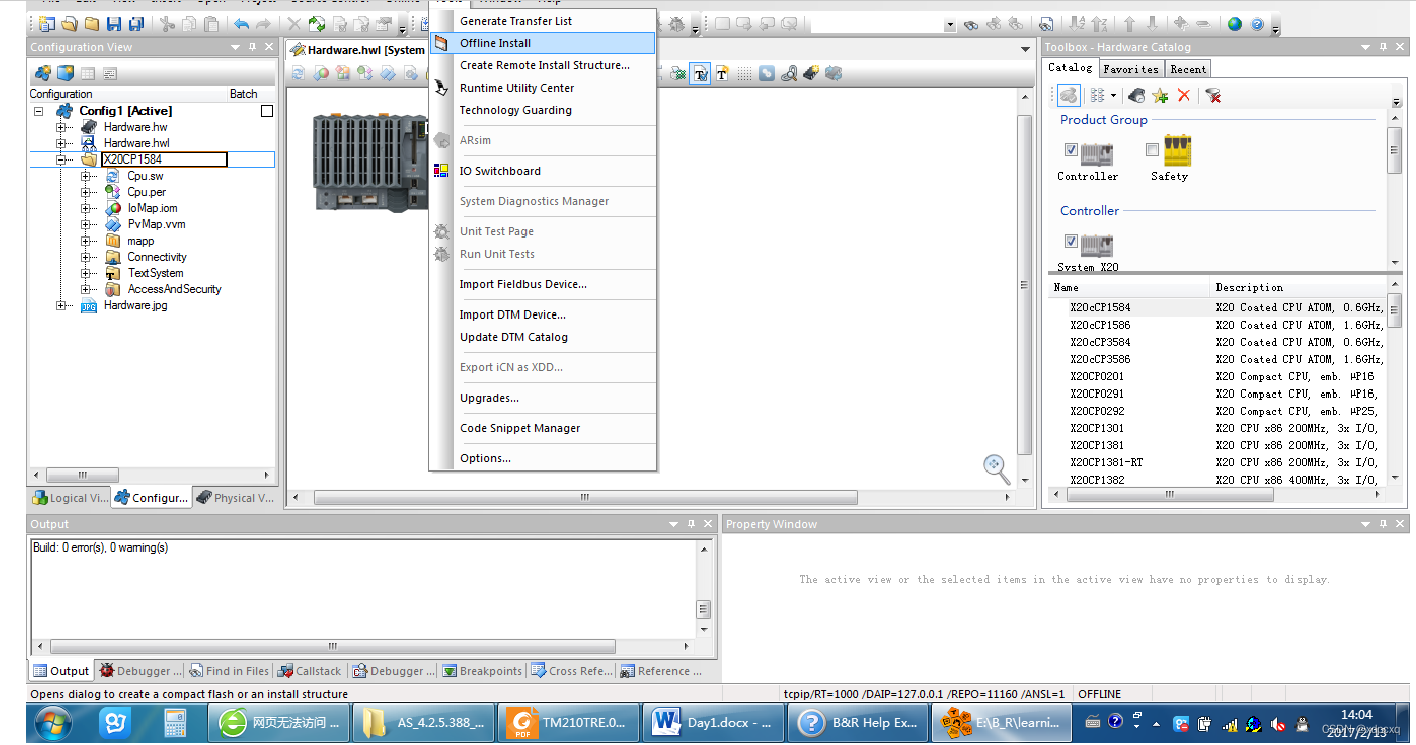This screenshot has width=1416, height=745.
Task: Switch to the Recent tab in Toolbox
Action: pyautogui.click(x=1188, y=69)
